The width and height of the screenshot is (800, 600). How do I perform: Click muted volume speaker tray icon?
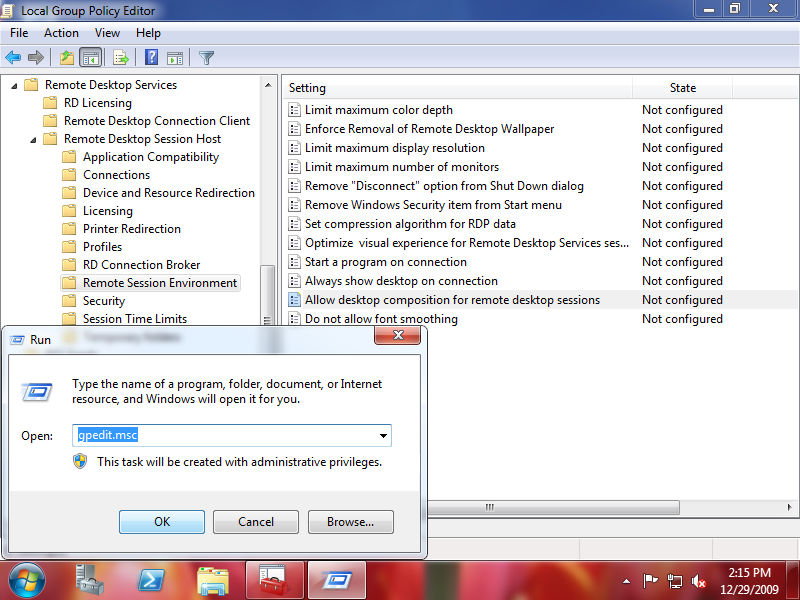[698, 581]
